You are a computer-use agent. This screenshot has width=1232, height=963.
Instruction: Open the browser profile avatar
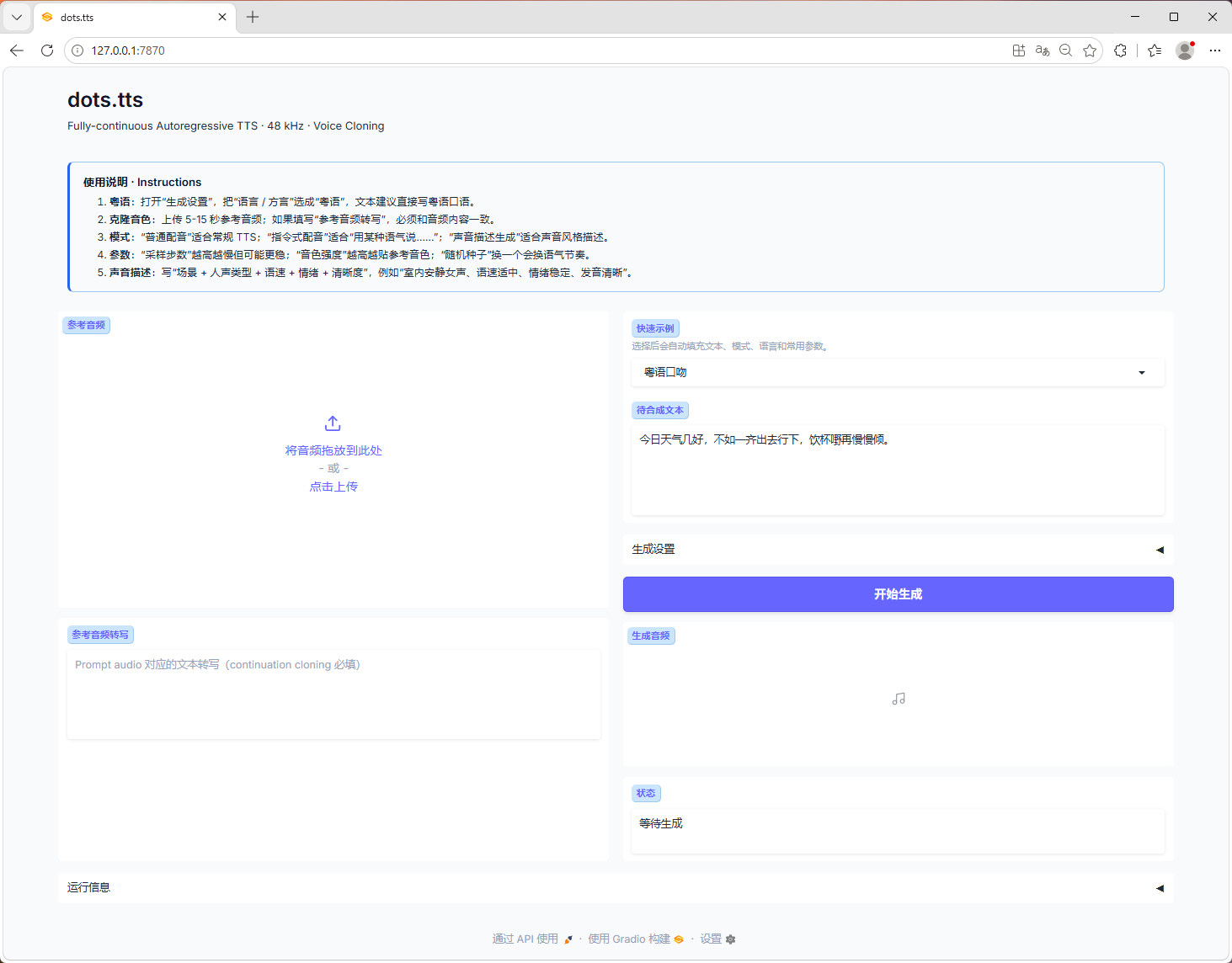click(x=1185, y=51)
